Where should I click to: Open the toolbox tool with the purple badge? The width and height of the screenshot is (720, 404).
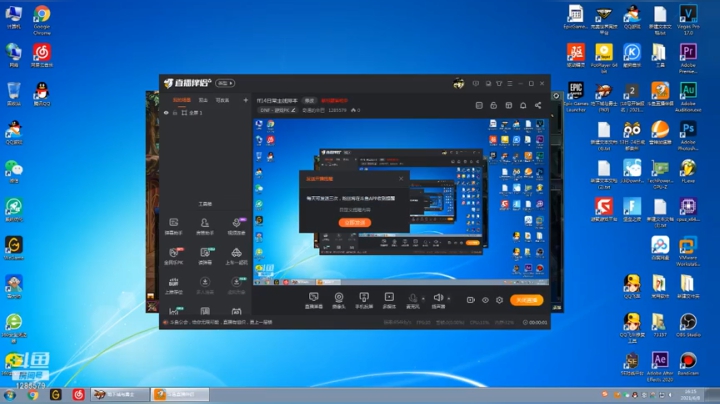[x=236, y=226]
